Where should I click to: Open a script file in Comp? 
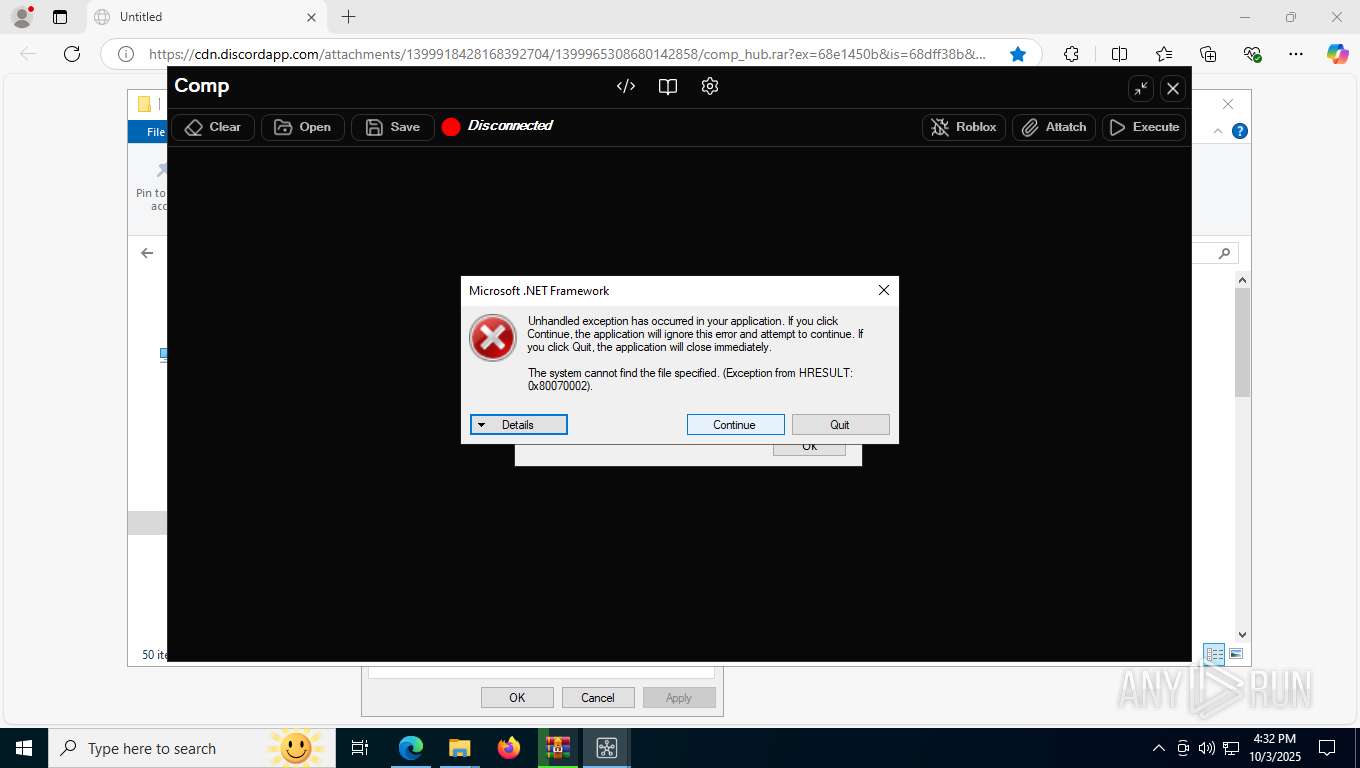(x=303, y=127)
